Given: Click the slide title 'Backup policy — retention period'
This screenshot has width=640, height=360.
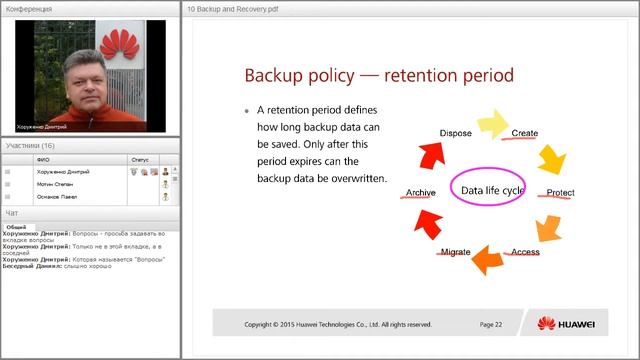Looking at the screenshot, I should (x=379, y=76).
